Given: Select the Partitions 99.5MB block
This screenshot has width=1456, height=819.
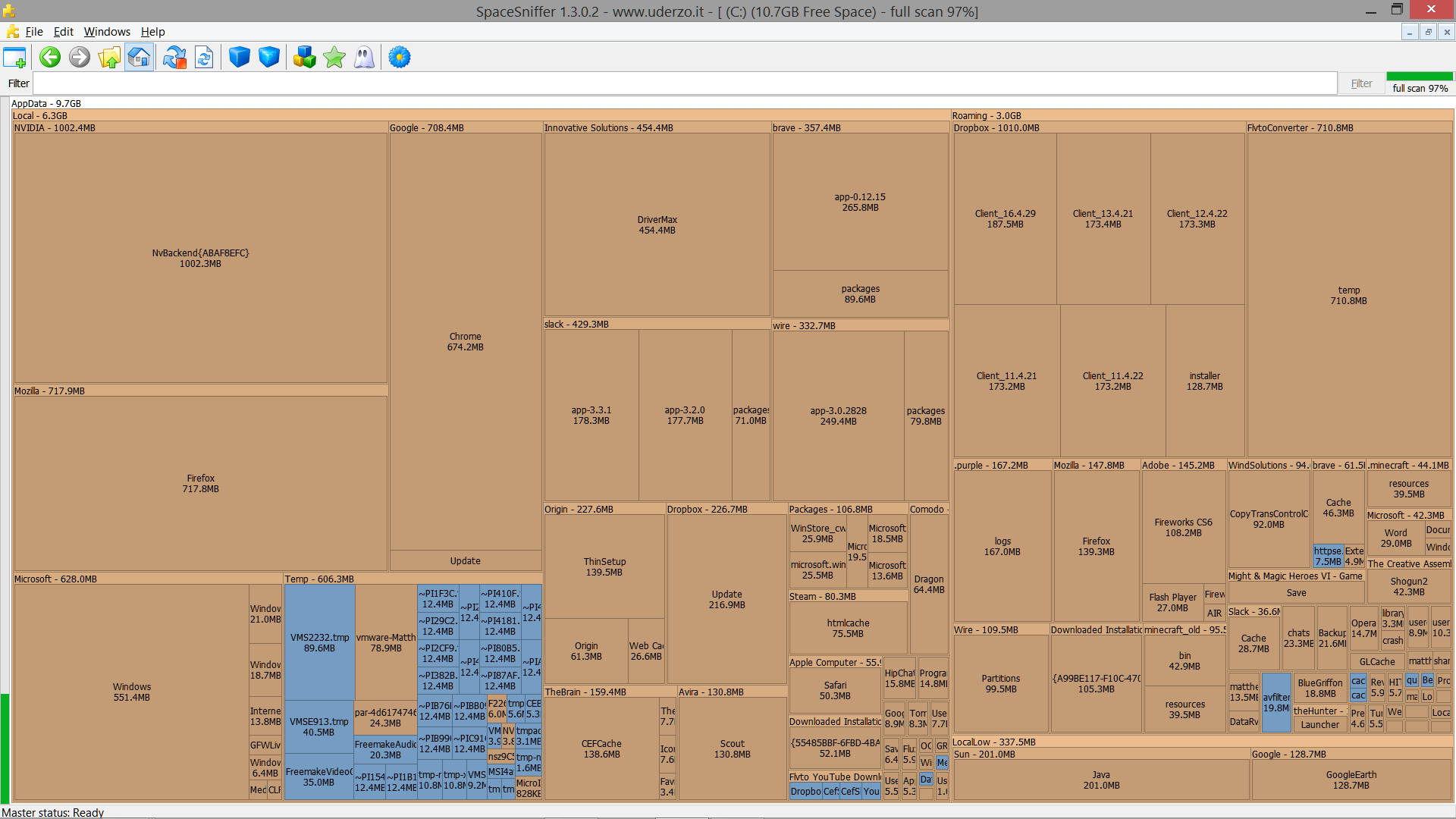Looking at the screenshot, I should click(x=1001, y=683).
